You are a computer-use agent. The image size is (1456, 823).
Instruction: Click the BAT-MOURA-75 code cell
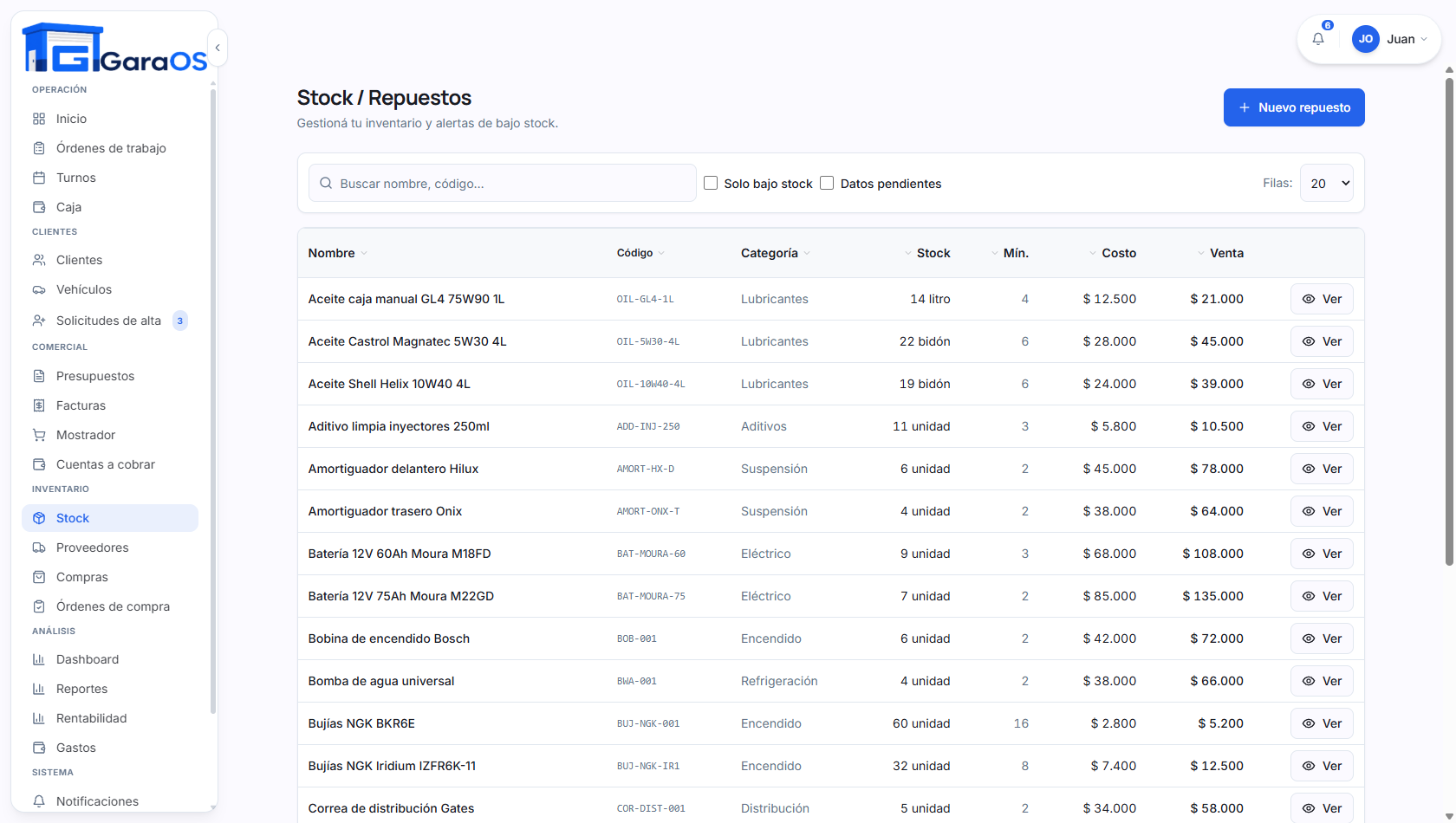651,596
